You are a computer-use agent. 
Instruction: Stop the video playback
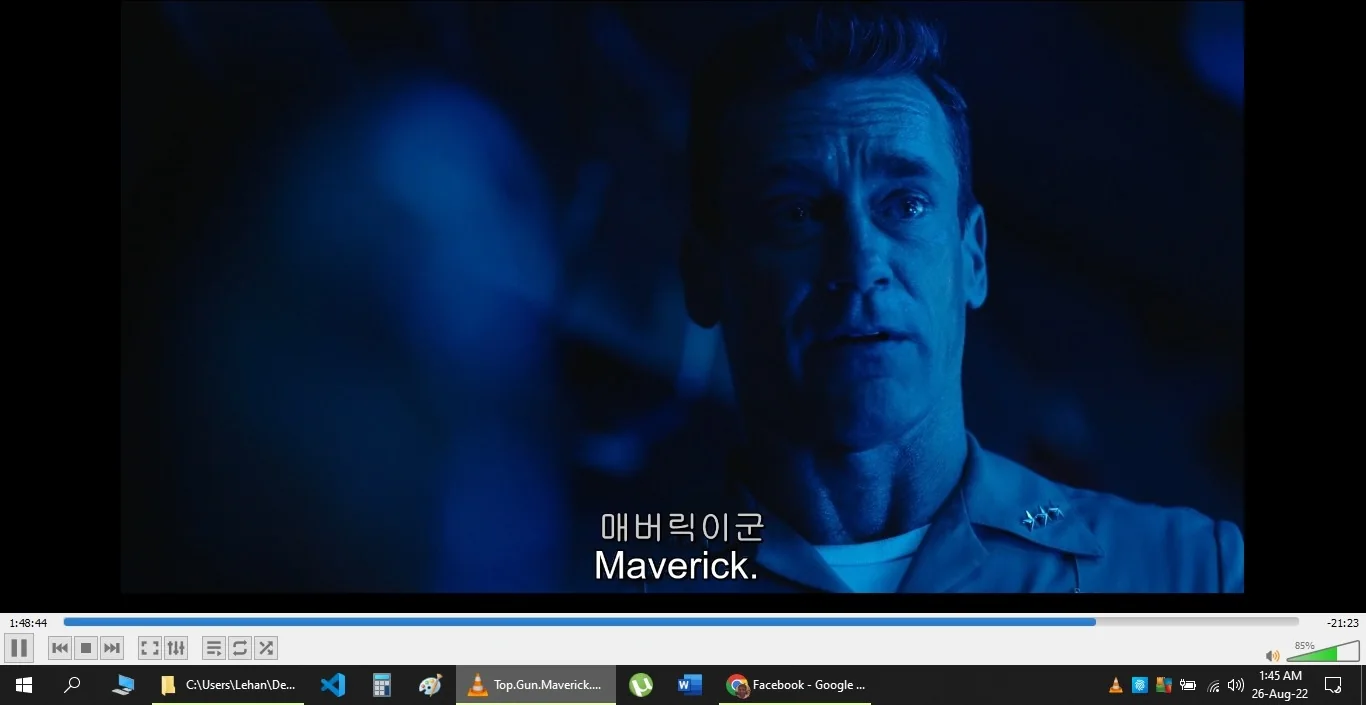coord(86,648)
